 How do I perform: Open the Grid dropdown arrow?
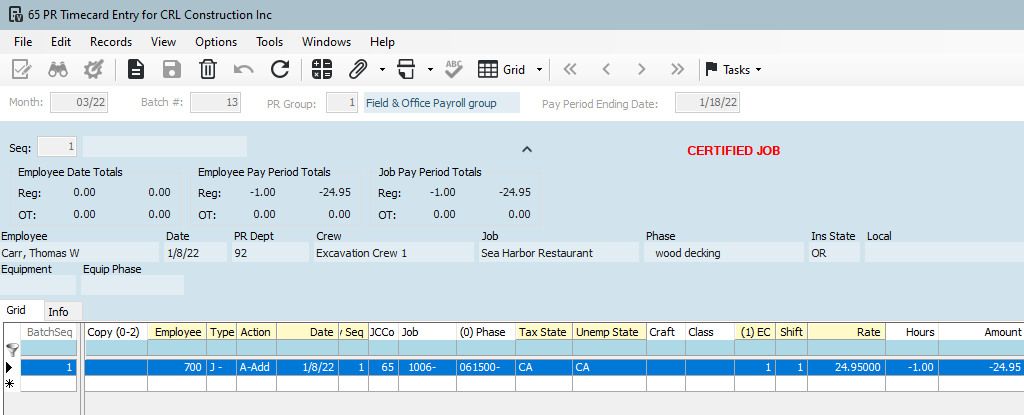pos(539,69)
